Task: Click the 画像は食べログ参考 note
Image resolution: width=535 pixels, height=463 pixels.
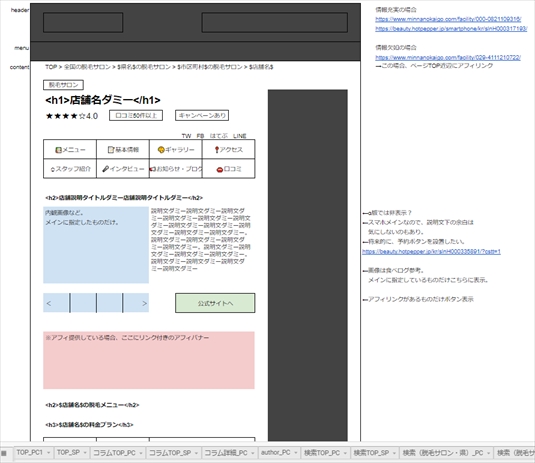Action: [393, 271]
